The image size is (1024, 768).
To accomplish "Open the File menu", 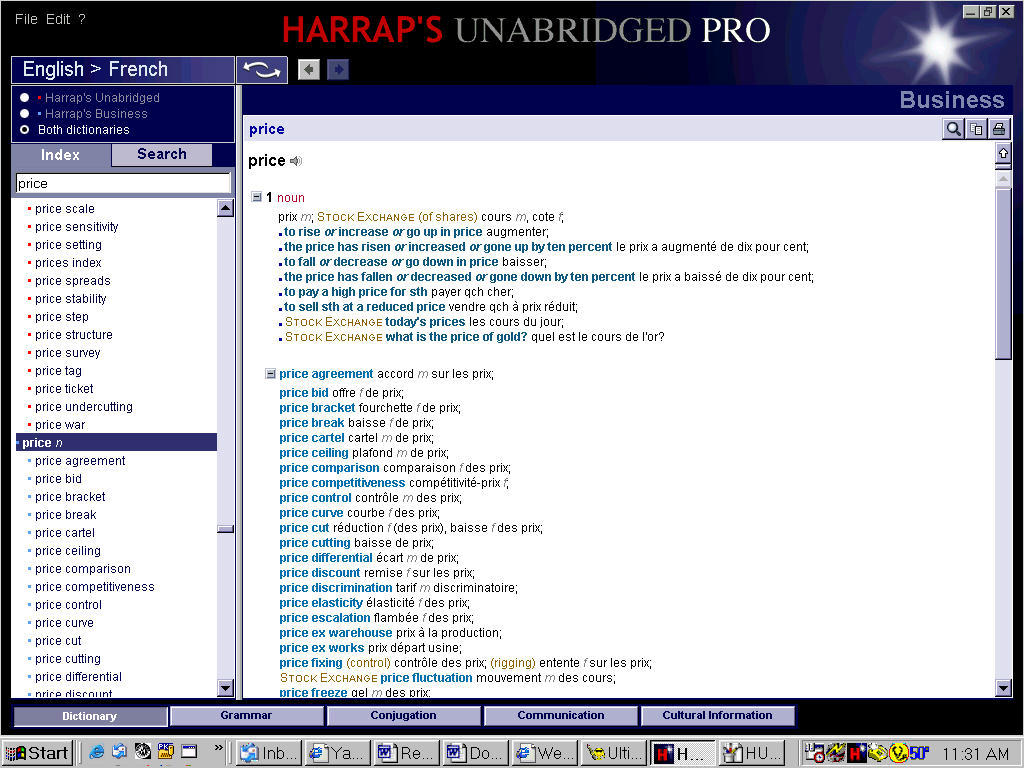I will click(26, 19).
